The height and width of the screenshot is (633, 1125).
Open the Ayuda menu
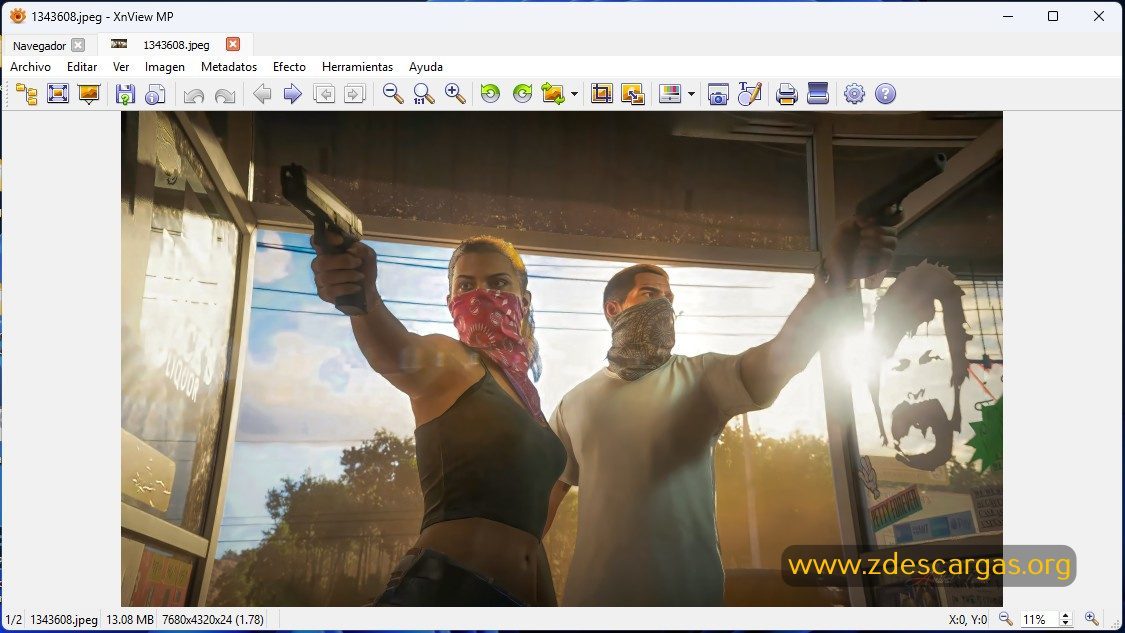425,67
